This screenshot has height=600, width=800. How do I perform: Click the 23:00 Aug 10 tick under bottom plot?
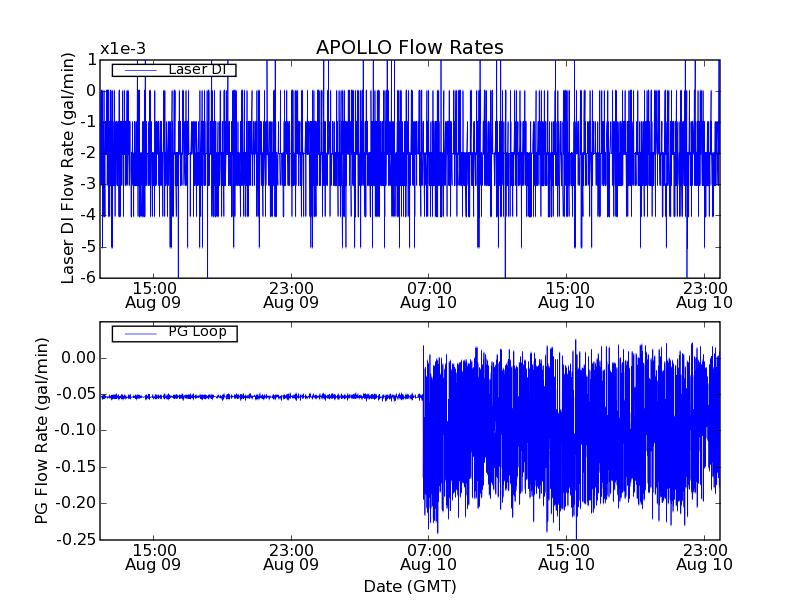[705, 556]
